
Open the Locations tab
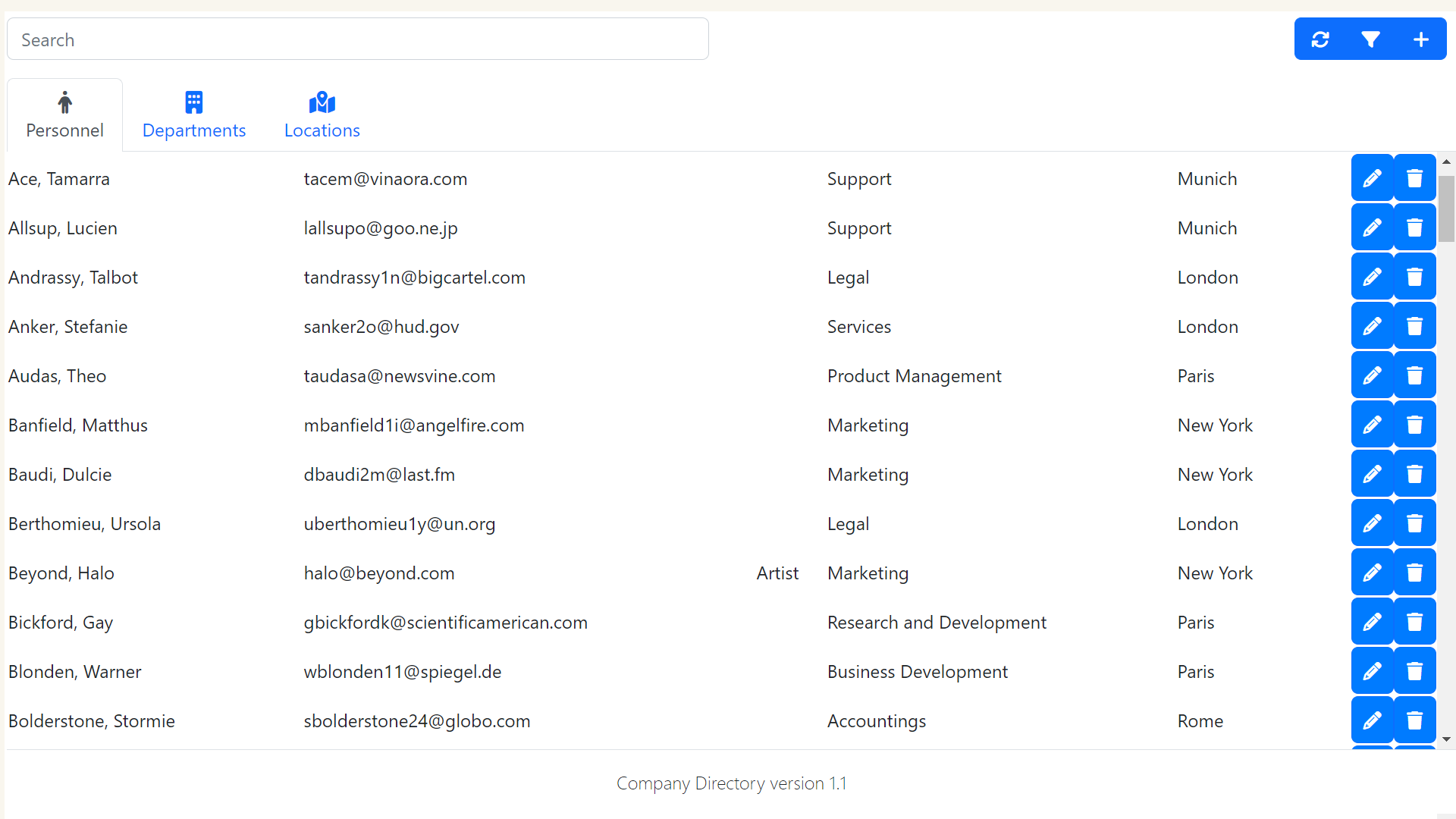click(x=322, y=115)
